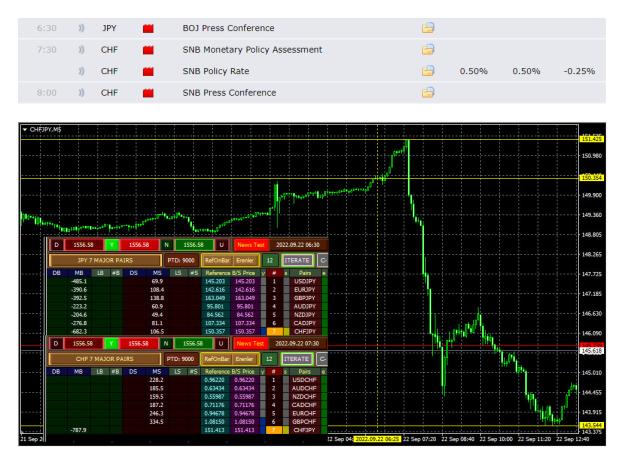Screen dimensions: 625x465
Task: Select the AUDJPY pair row
Action: (x=305, y=306)
